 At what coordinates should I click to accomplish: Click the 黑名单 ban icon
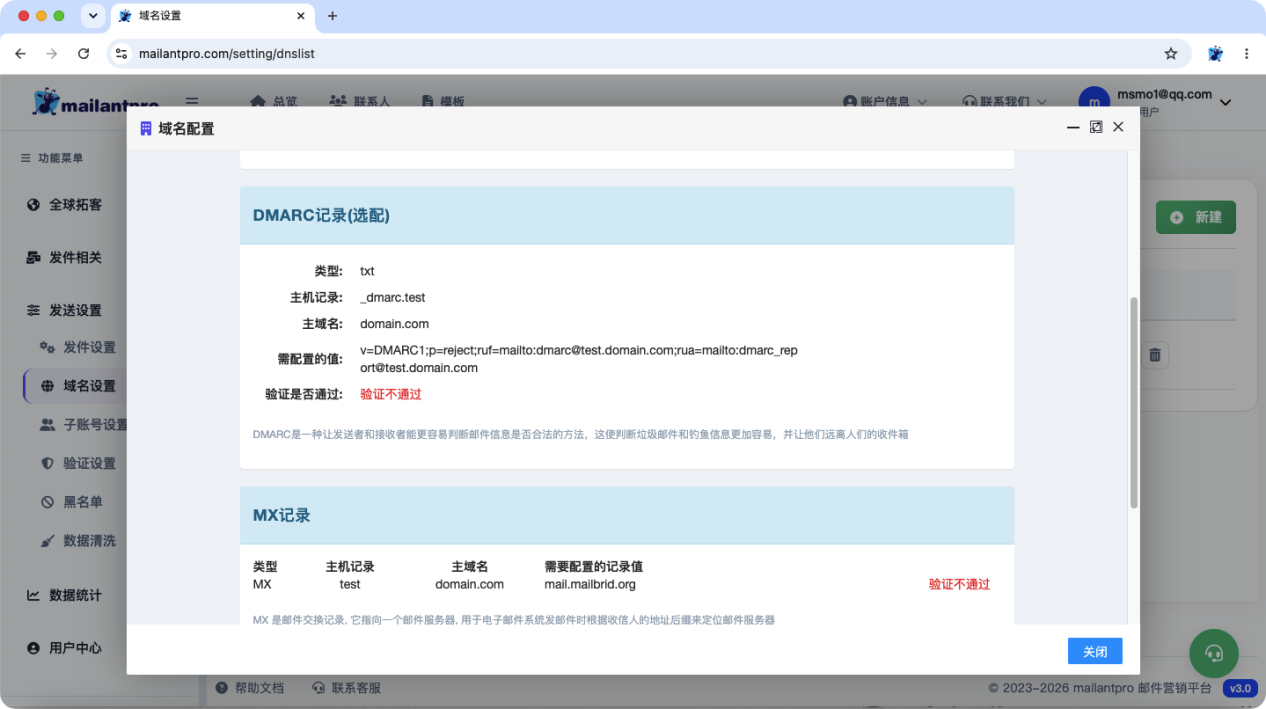click(47, 502)
